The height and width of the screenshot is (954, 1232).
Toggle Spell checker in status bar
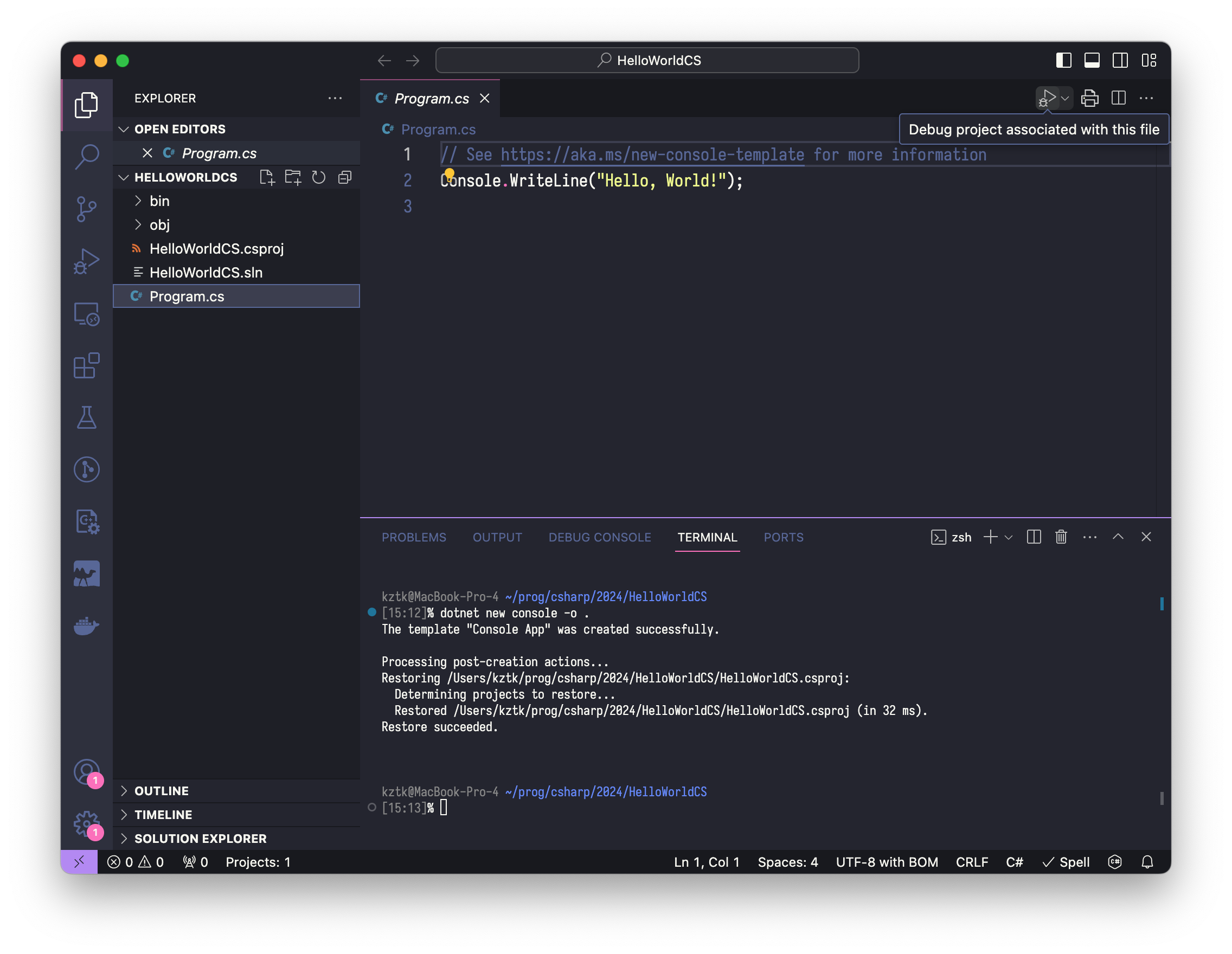[x=1066, y=861]
